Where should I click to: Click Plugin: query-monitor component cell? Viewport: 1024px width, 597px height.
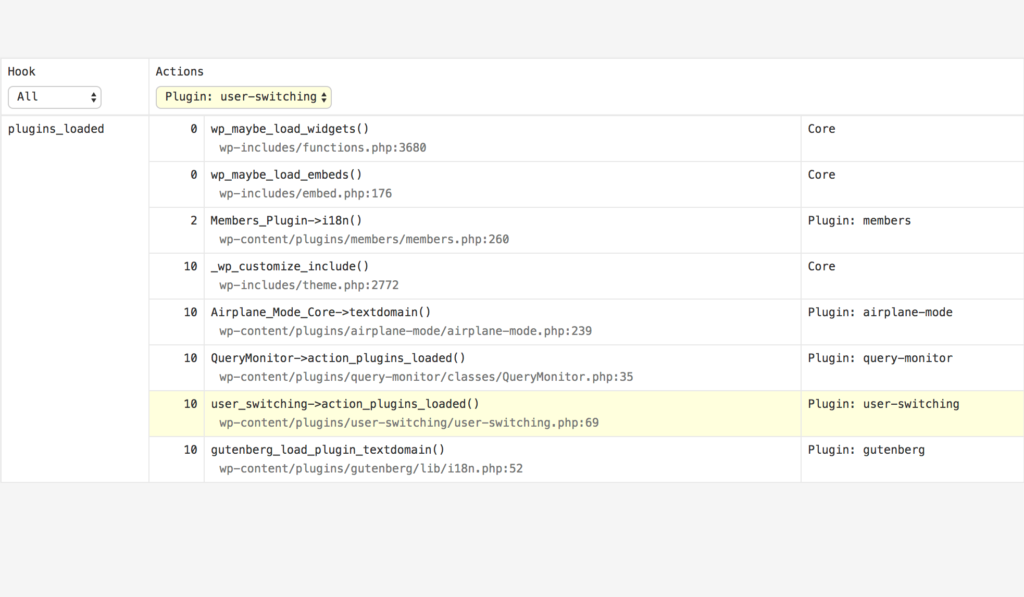click(880, 357)
